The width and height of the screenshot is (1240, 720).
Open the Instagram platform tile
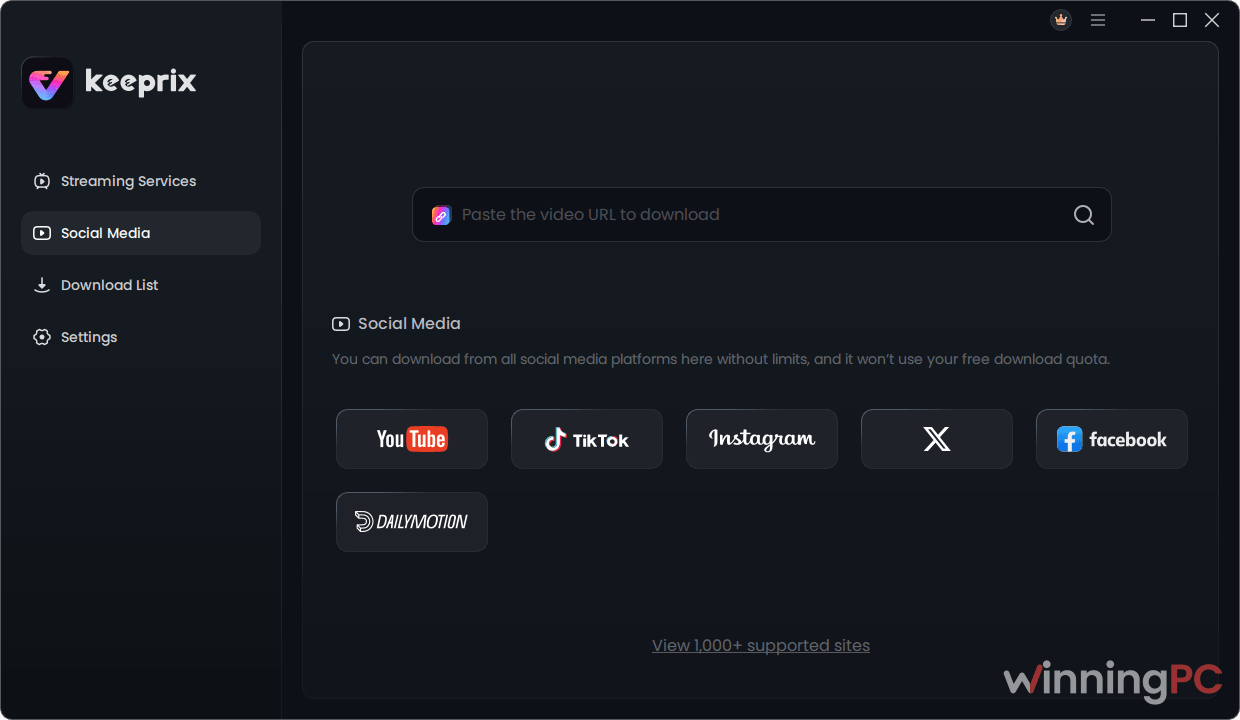pos(762,439)
